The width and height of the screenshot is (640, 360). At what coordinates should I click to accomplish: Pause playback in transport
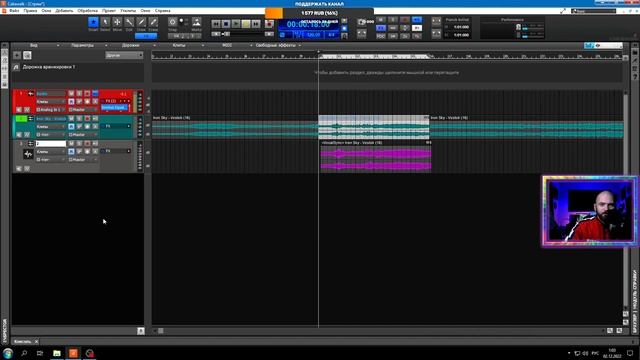pyautogui.click(x=246, y=24)
